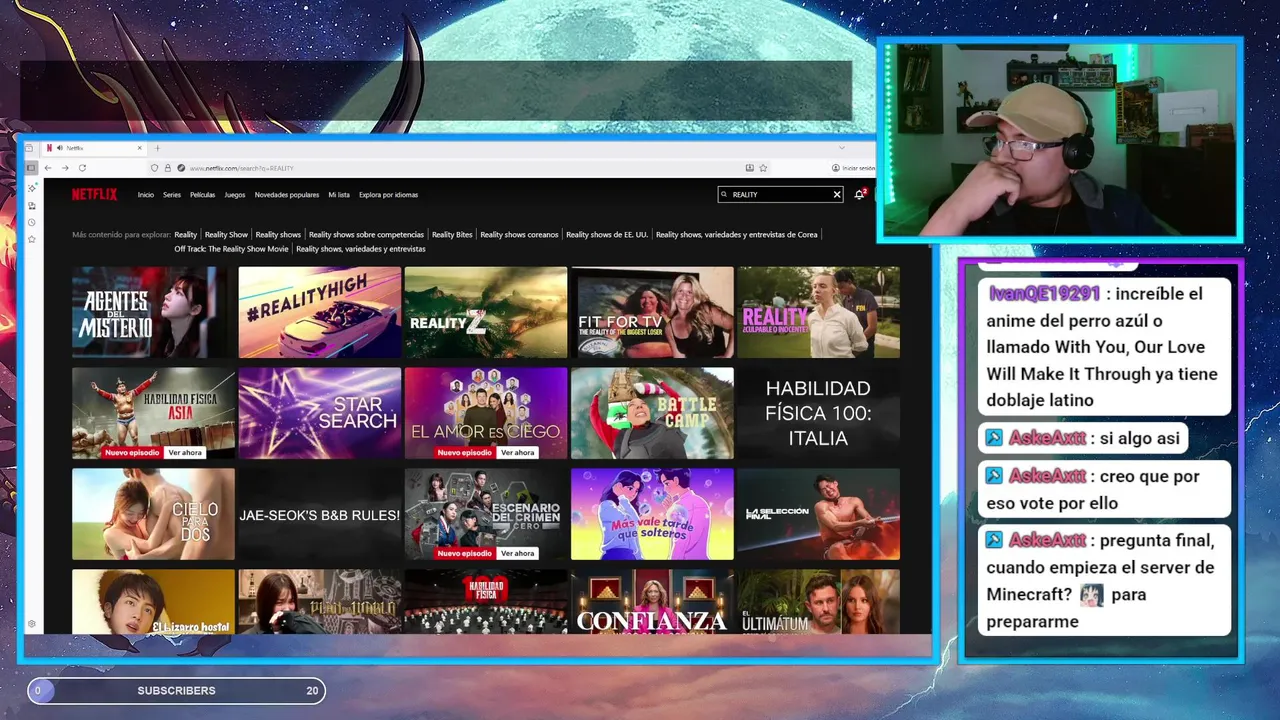Open the Juegos menu item
The height and width of the screenshot is (720, 1280).
235,195
